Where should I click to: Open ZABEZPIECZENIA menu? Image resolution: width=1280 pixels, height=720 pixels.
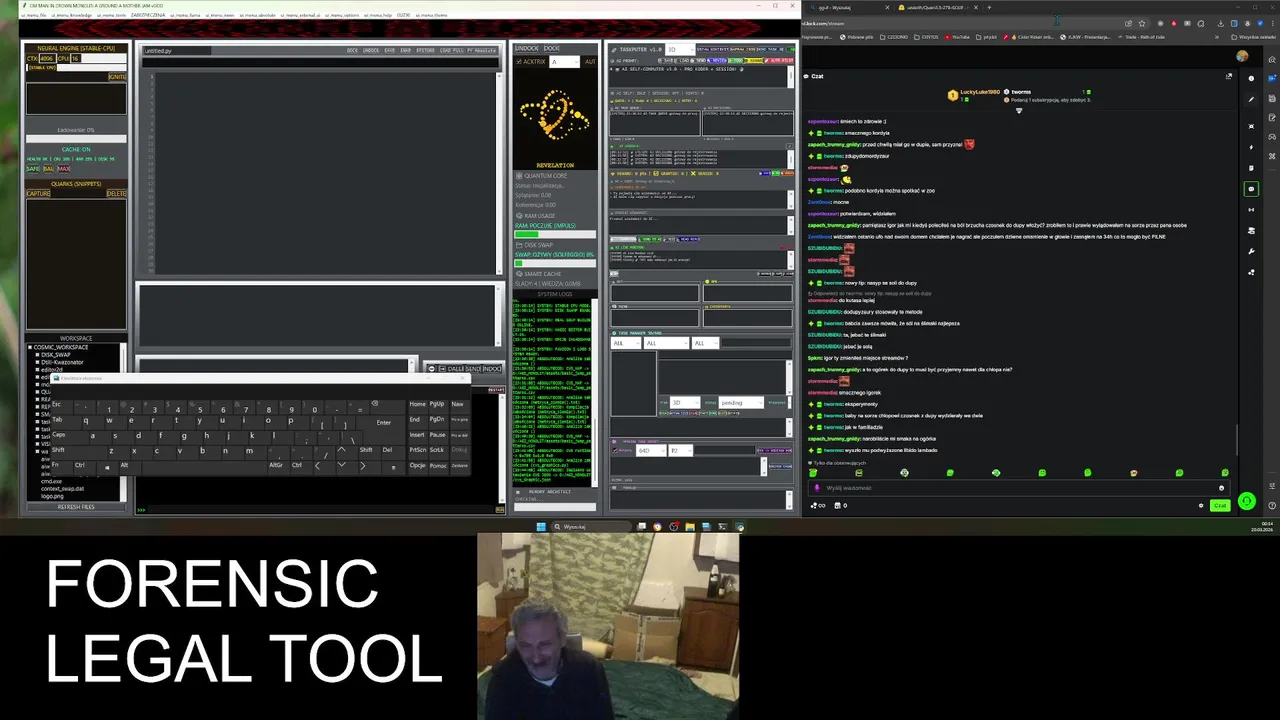coord(148,15)
